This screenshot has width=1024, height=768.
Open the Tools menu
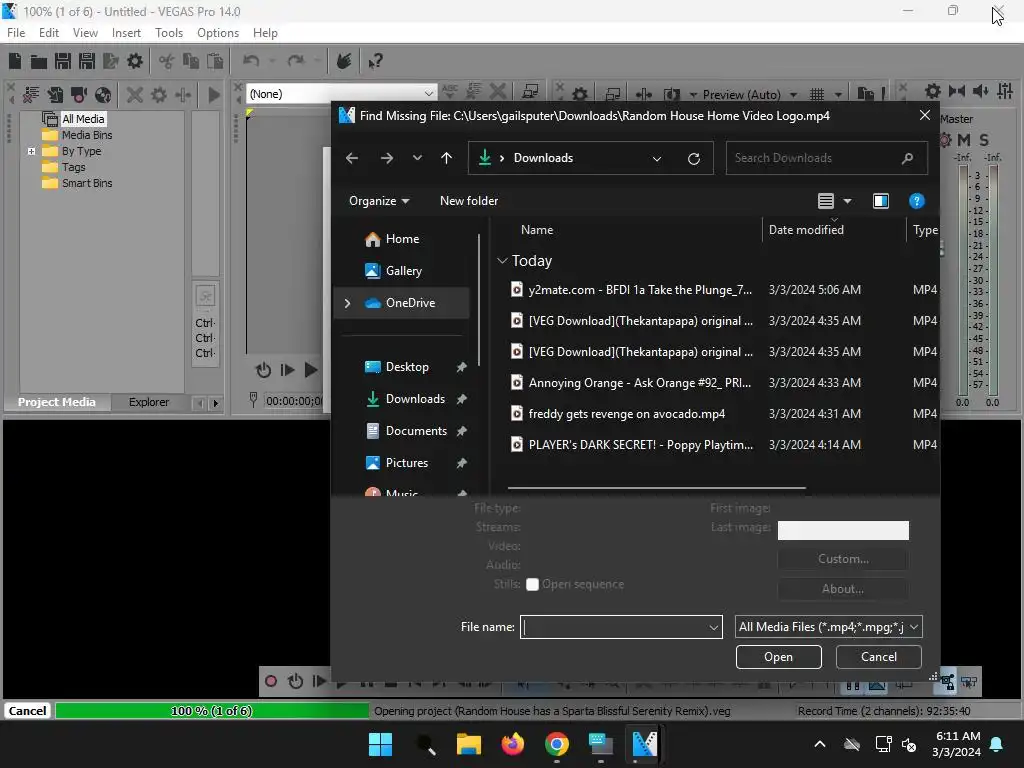(168, 33)
